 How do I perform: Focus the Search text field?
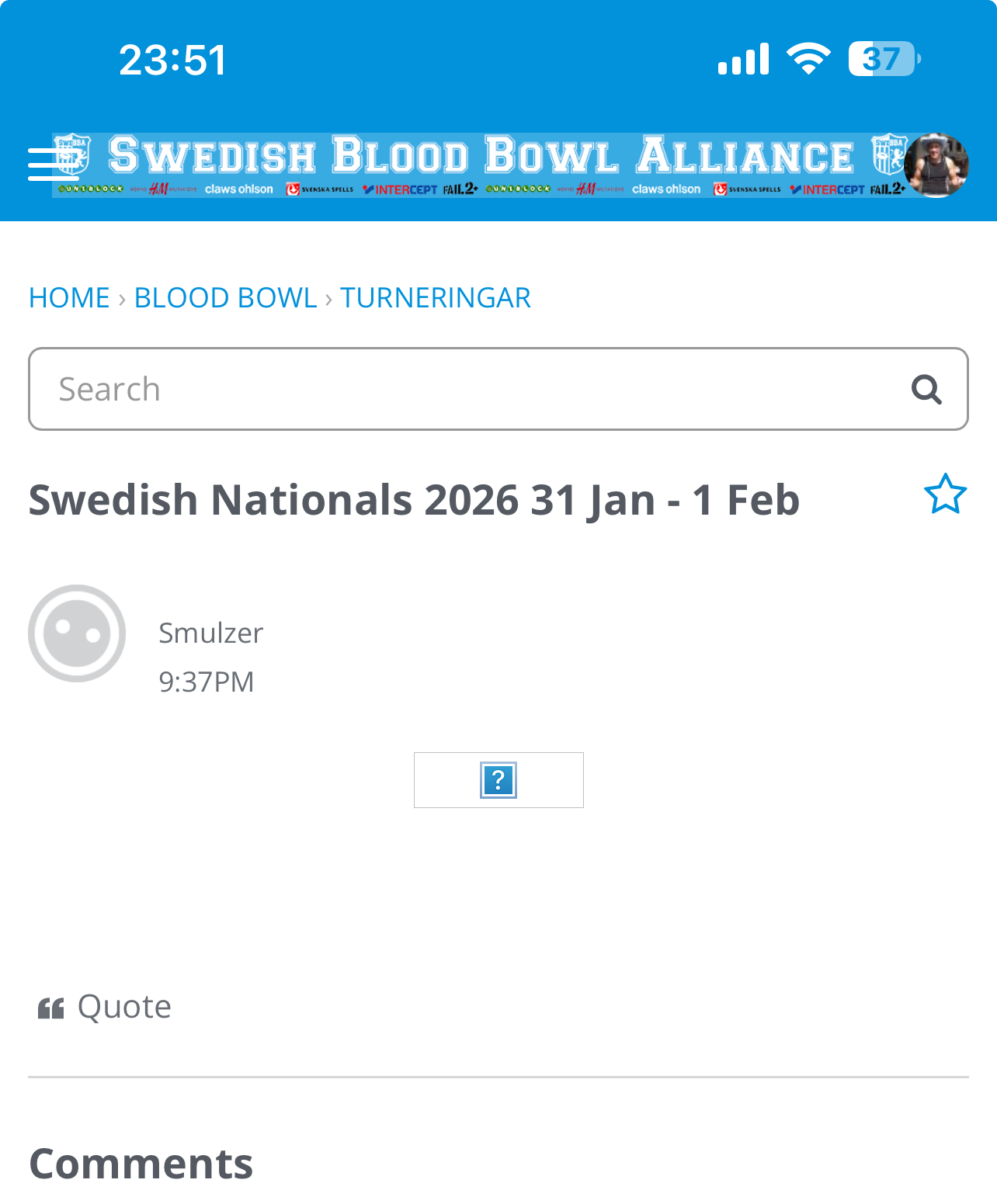click(x=466, y=389)
